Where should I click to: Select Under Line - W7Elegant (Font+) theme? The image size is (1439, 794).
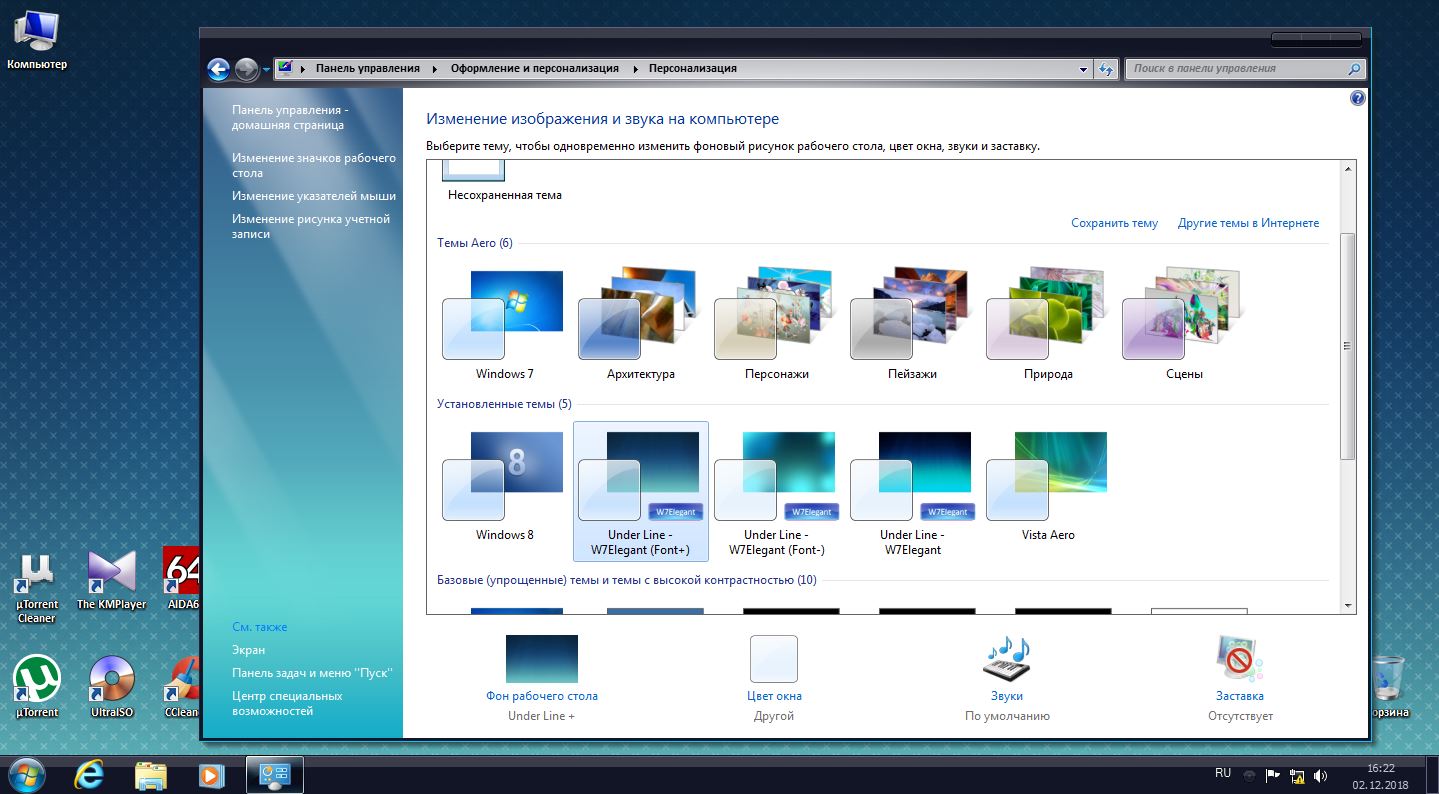(641, 491)
